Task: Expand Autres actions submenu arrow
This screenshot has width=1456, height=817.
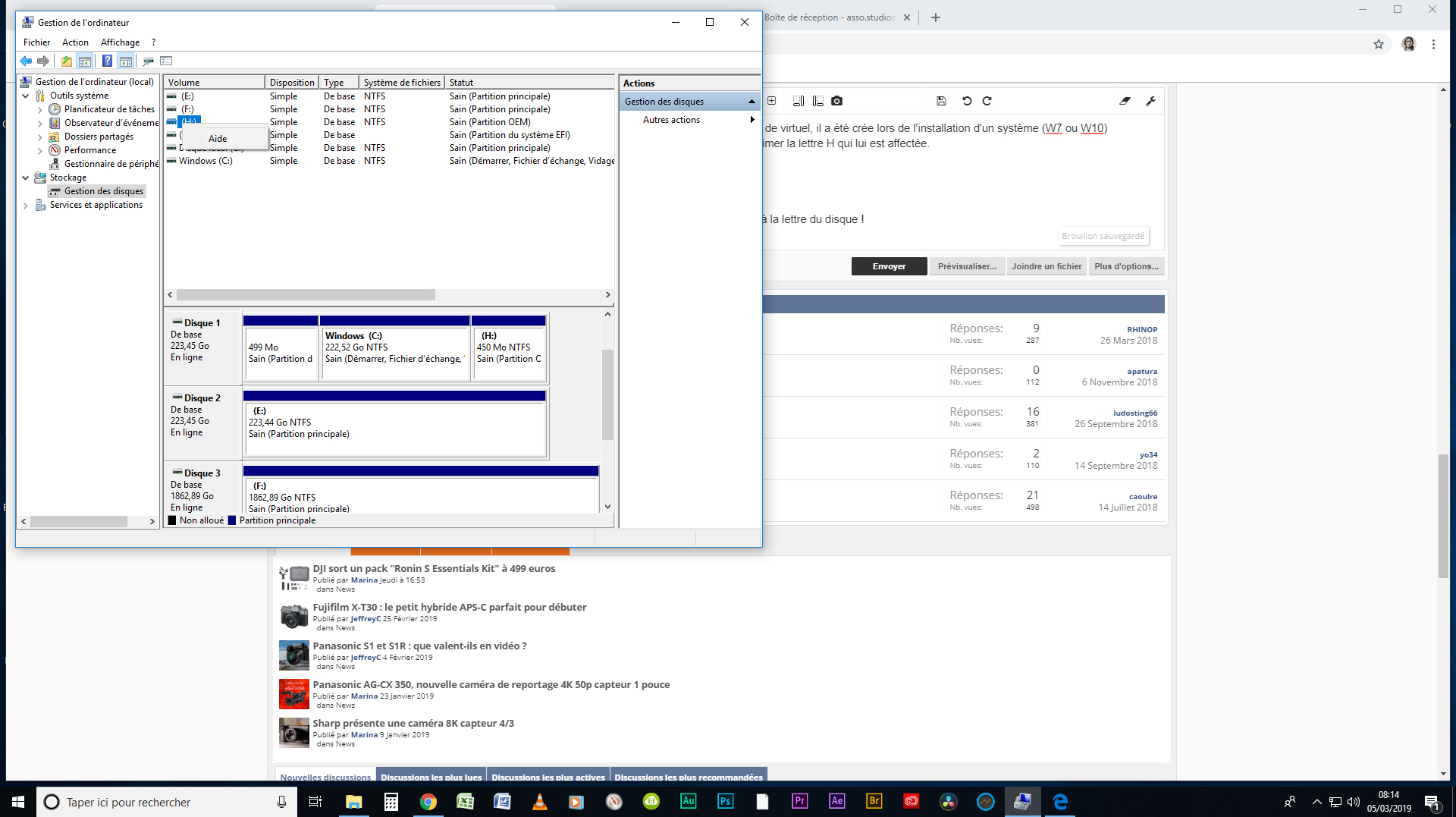Action: [x=752, y=120]
